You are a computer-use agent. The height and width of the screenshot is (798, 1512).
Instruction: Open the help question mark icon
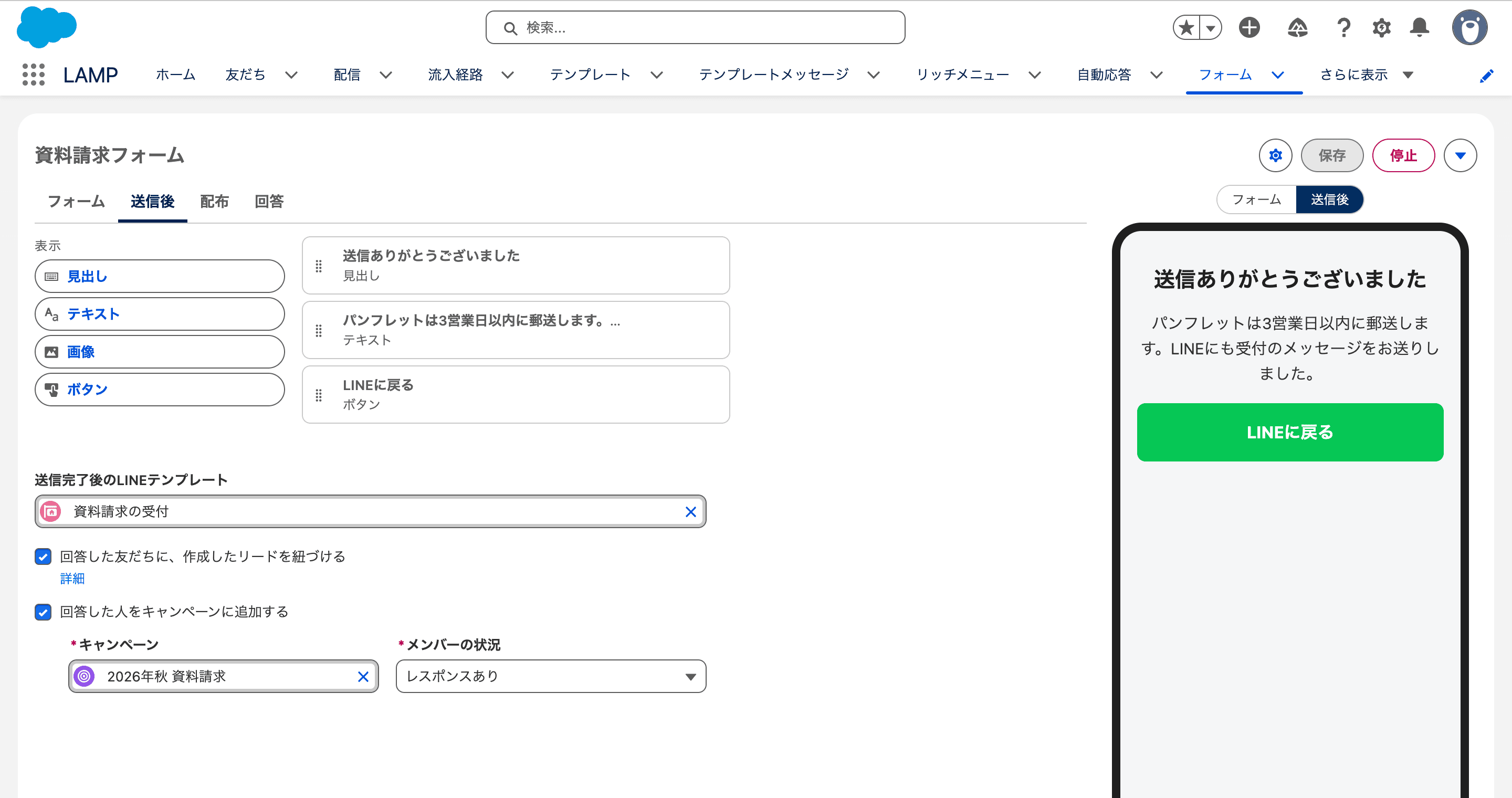pos(1343,28)
